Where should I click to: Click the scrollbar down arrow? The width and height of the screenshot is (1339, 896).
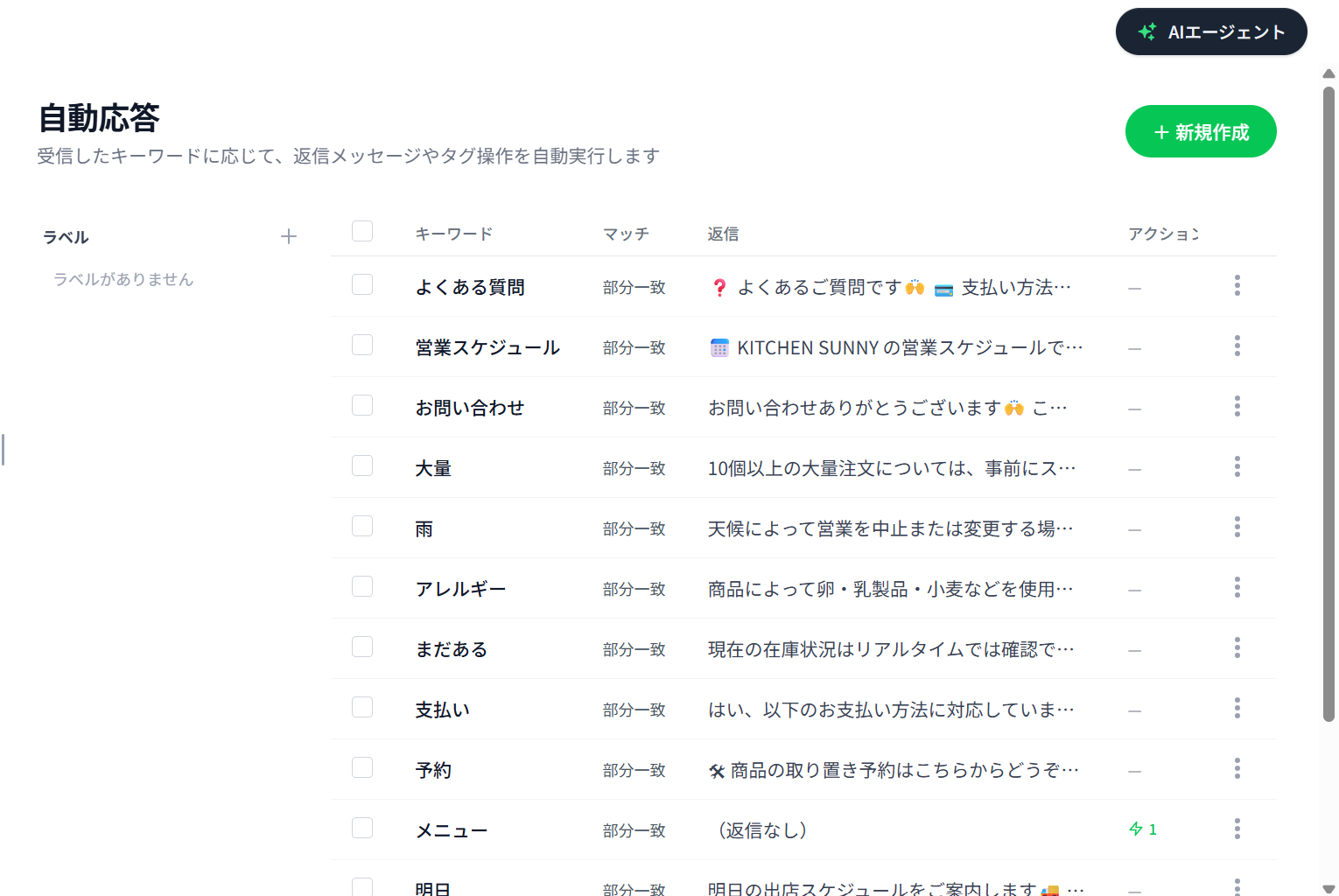pyautogui.click(x=1328, y=889)
